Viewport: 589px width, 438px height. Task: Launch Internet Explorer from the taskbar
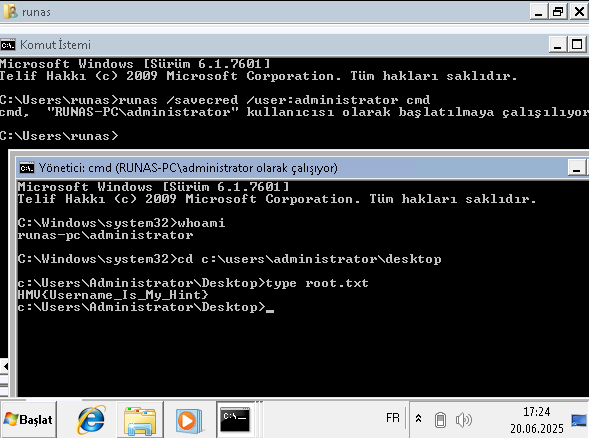91,420
